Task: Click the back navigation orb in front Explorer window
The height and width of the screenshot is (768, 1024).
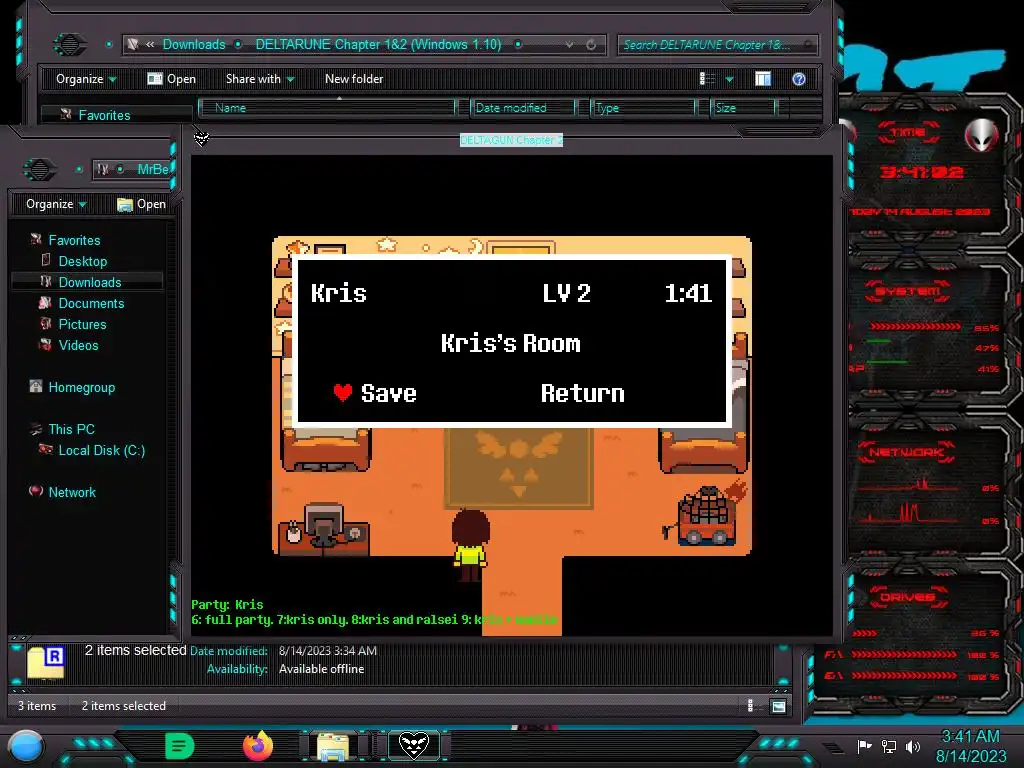Action: coord(40,170)
